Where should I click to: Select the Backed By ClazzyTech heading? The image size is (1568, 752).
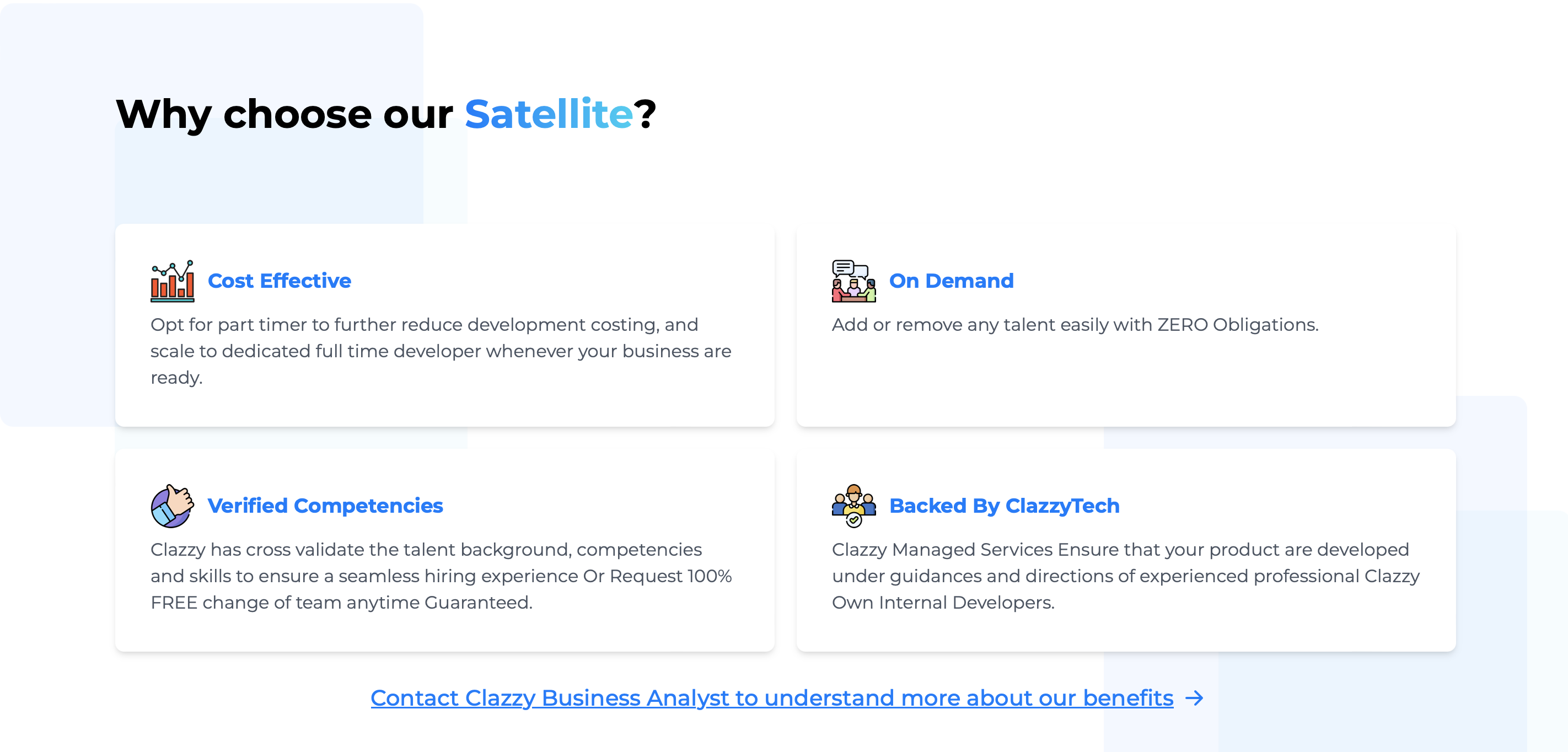tap(1005, 506)
